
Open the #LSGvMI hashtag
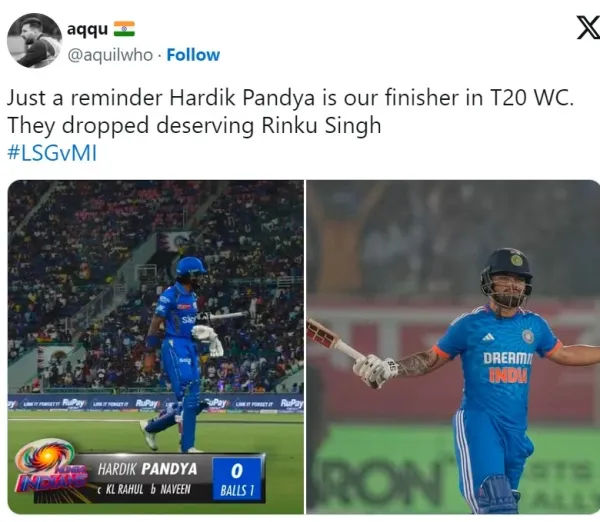[52, 153]
